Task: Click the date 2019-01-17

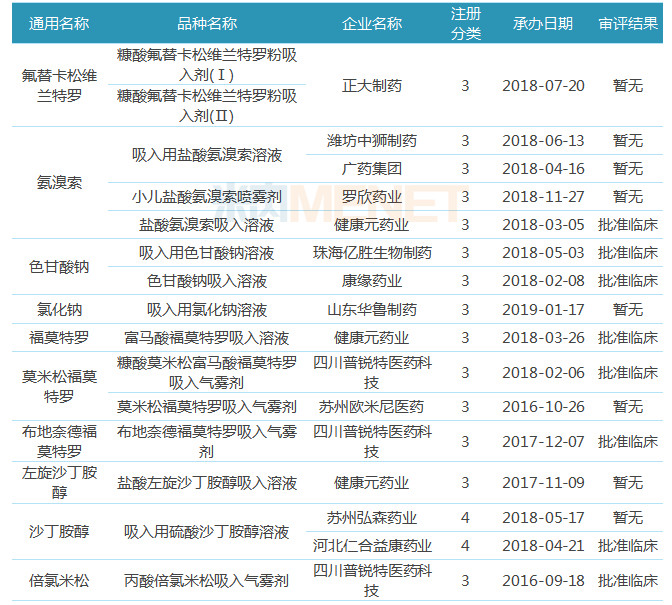Action: 543,309
